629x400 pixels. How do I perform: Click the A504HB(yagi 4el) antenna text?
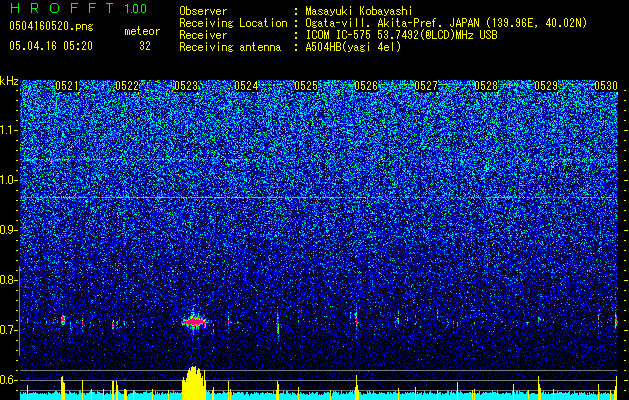pyautogui.click(x=353, y=47)
